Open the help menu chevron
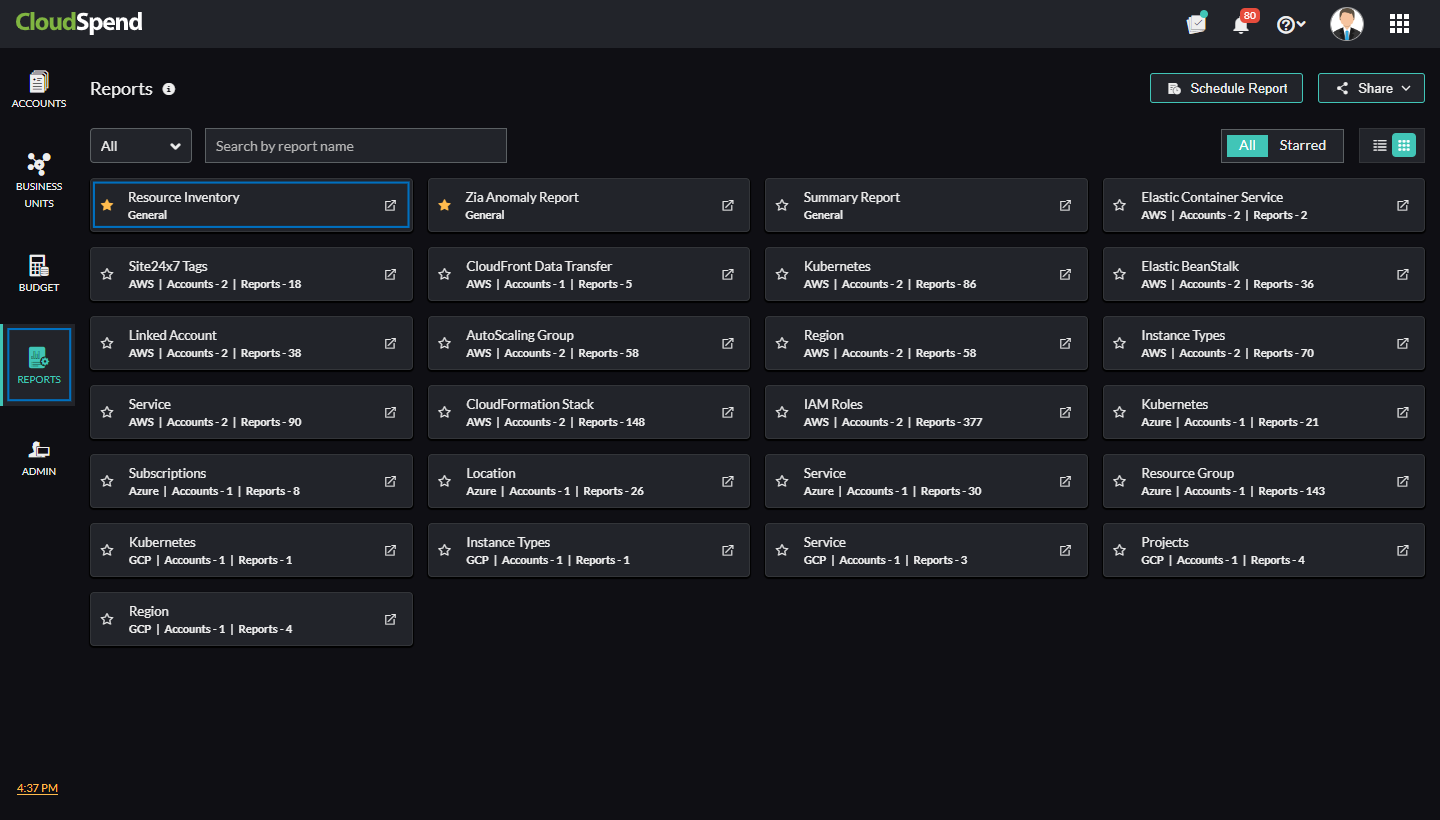The height and width of the screenshot is (820, 1440). tap(1301, 23)
